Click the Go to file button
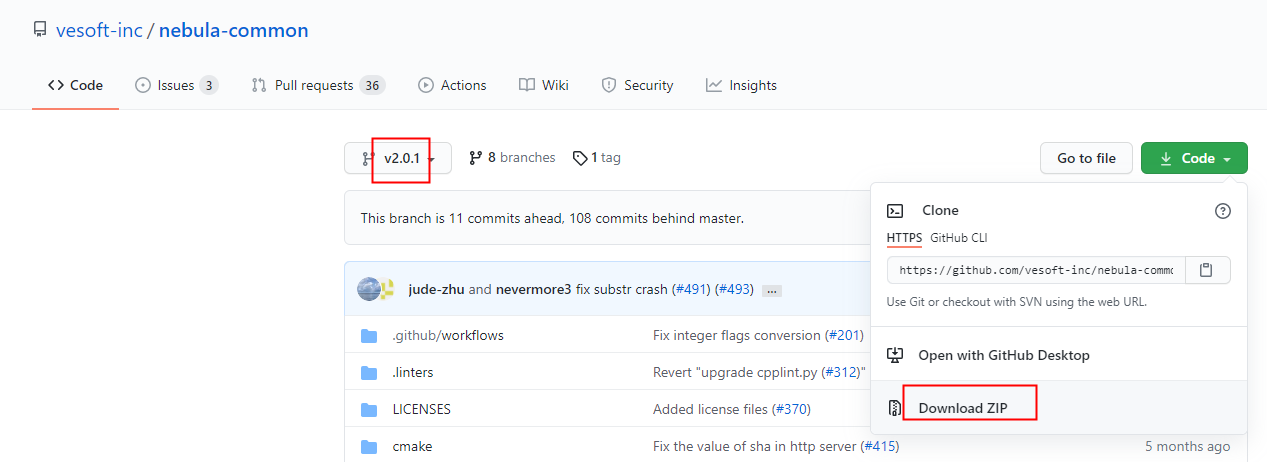The width and height of the screenshot is (1267, 462). click(1086, 158)
